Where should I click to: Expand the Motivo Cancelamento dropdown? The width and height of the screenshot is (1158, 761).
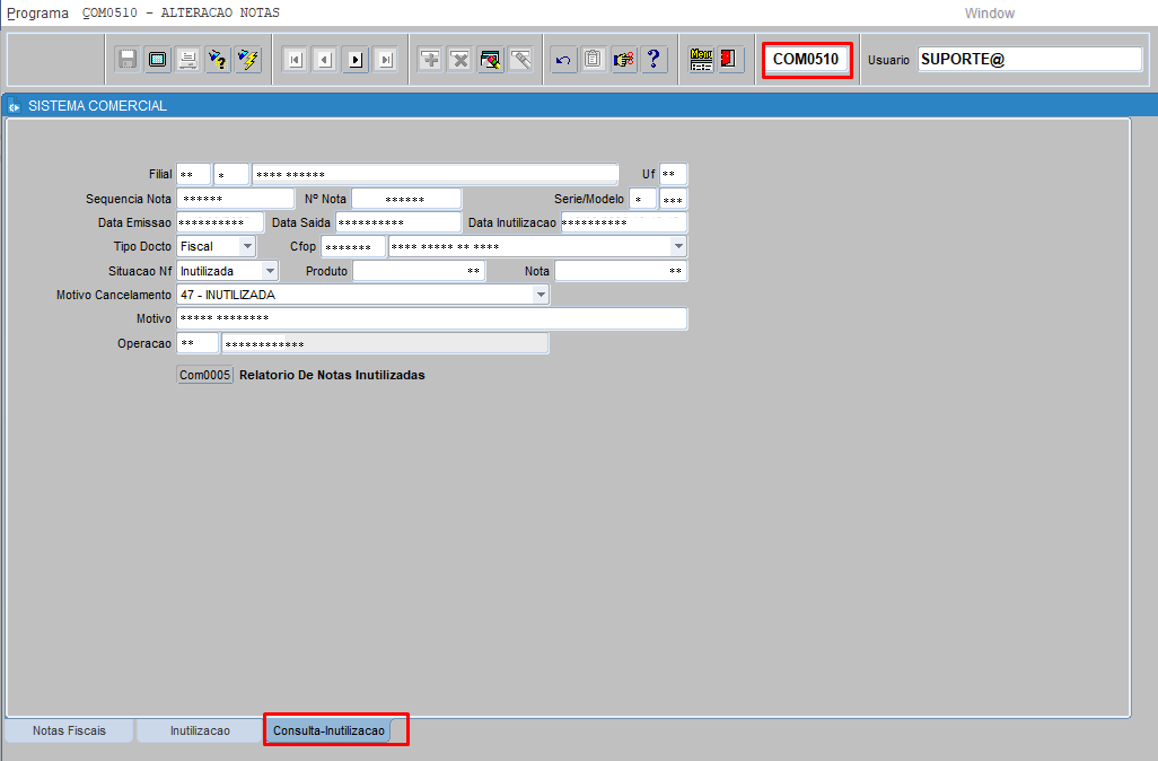(540, 295)
